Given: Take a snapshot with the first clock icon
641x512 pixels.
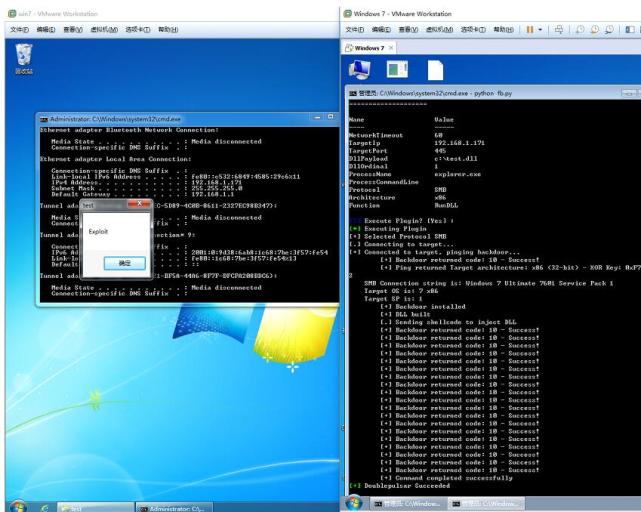Looking at the screenshot, I should coord(580,29).
